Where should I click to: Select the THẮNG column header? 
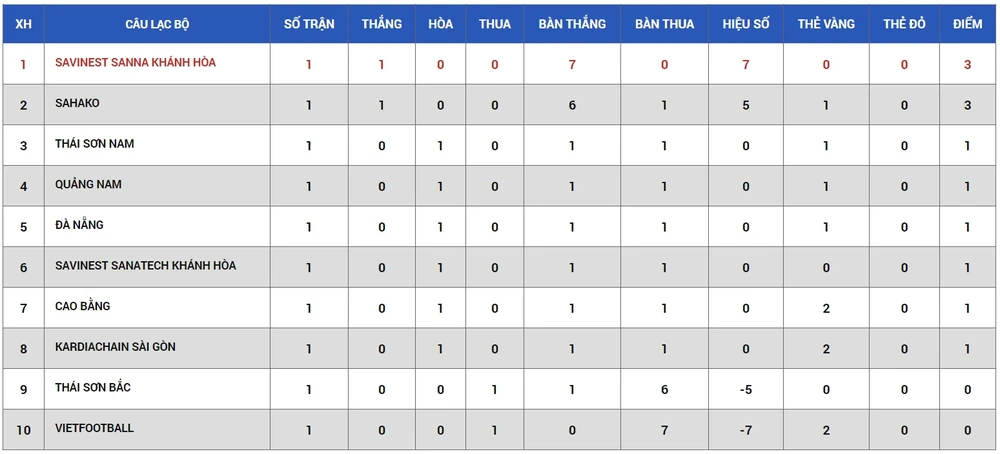[x=381, y=23]
